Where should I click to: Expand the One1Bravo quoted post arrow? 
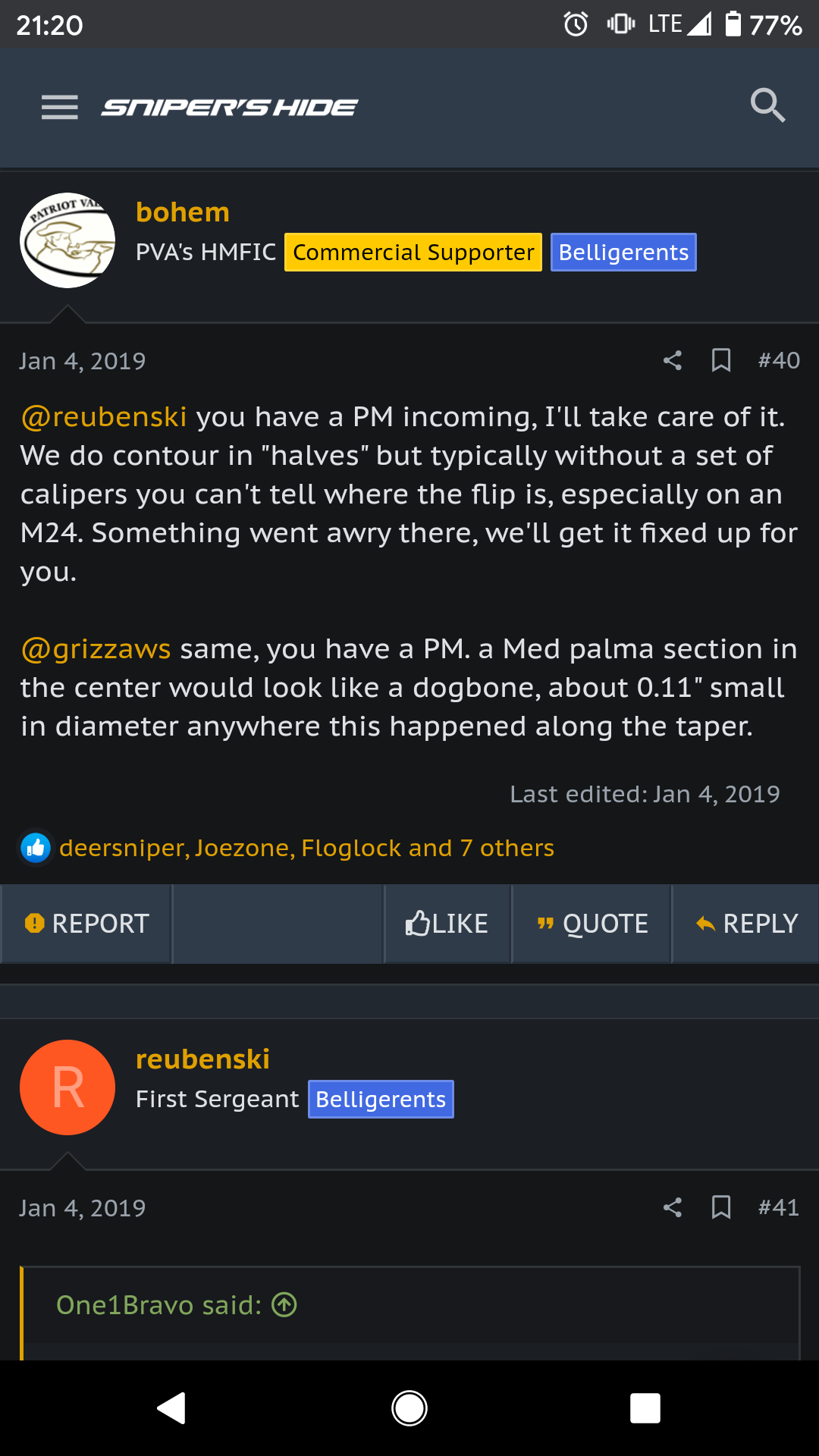(284, 1305)
